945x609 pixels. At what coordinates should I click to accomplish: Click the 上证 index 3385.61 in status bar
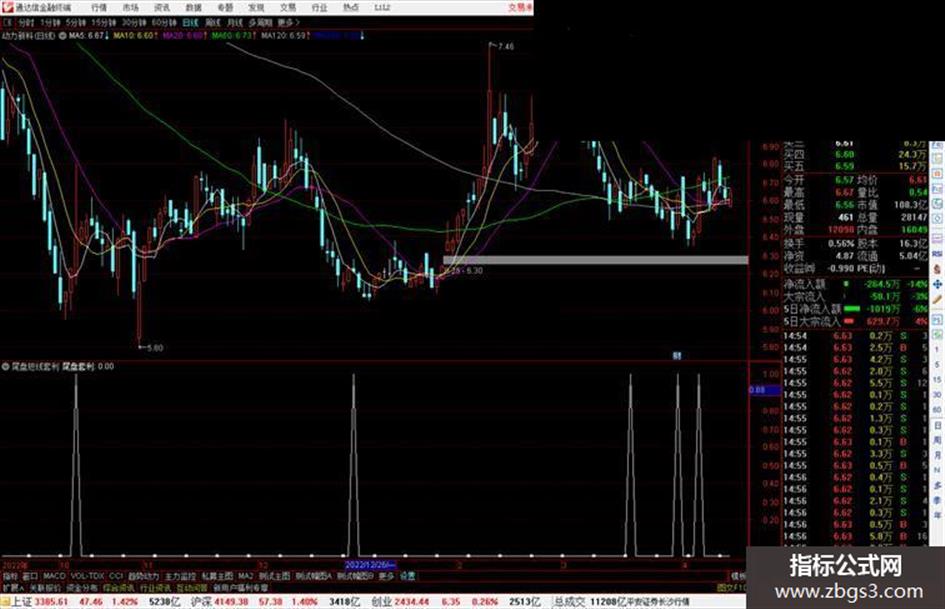(x=40, y=602)
